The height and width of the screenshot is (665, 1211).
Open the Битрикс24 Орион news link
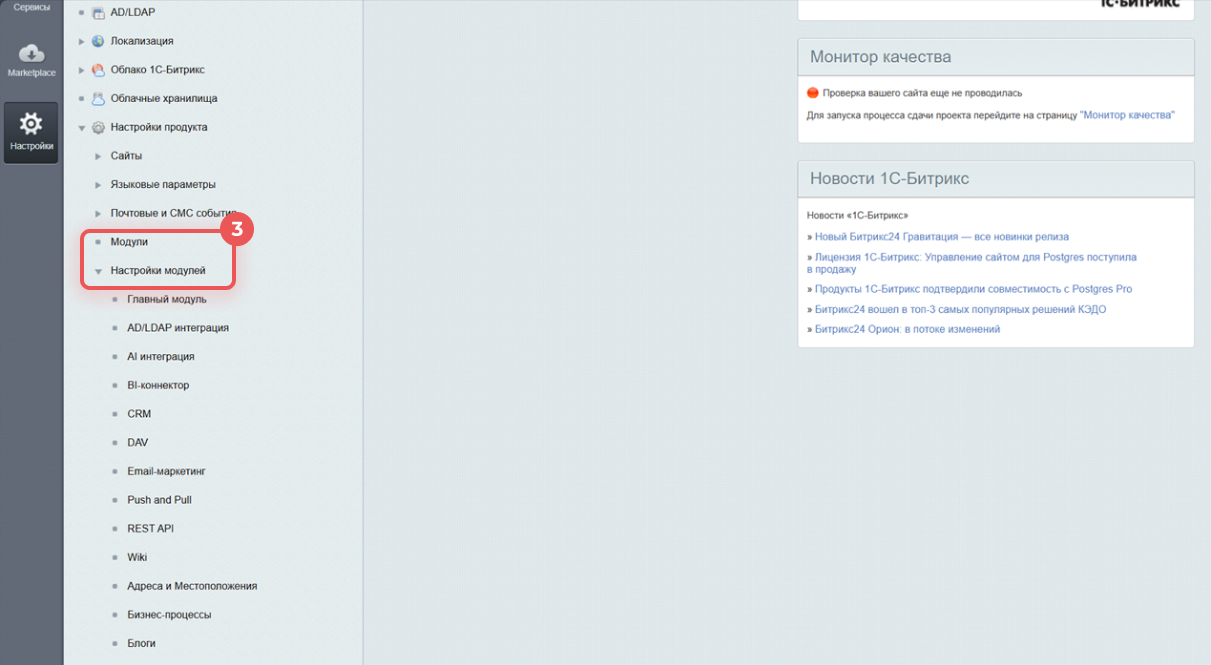(907, 329)
